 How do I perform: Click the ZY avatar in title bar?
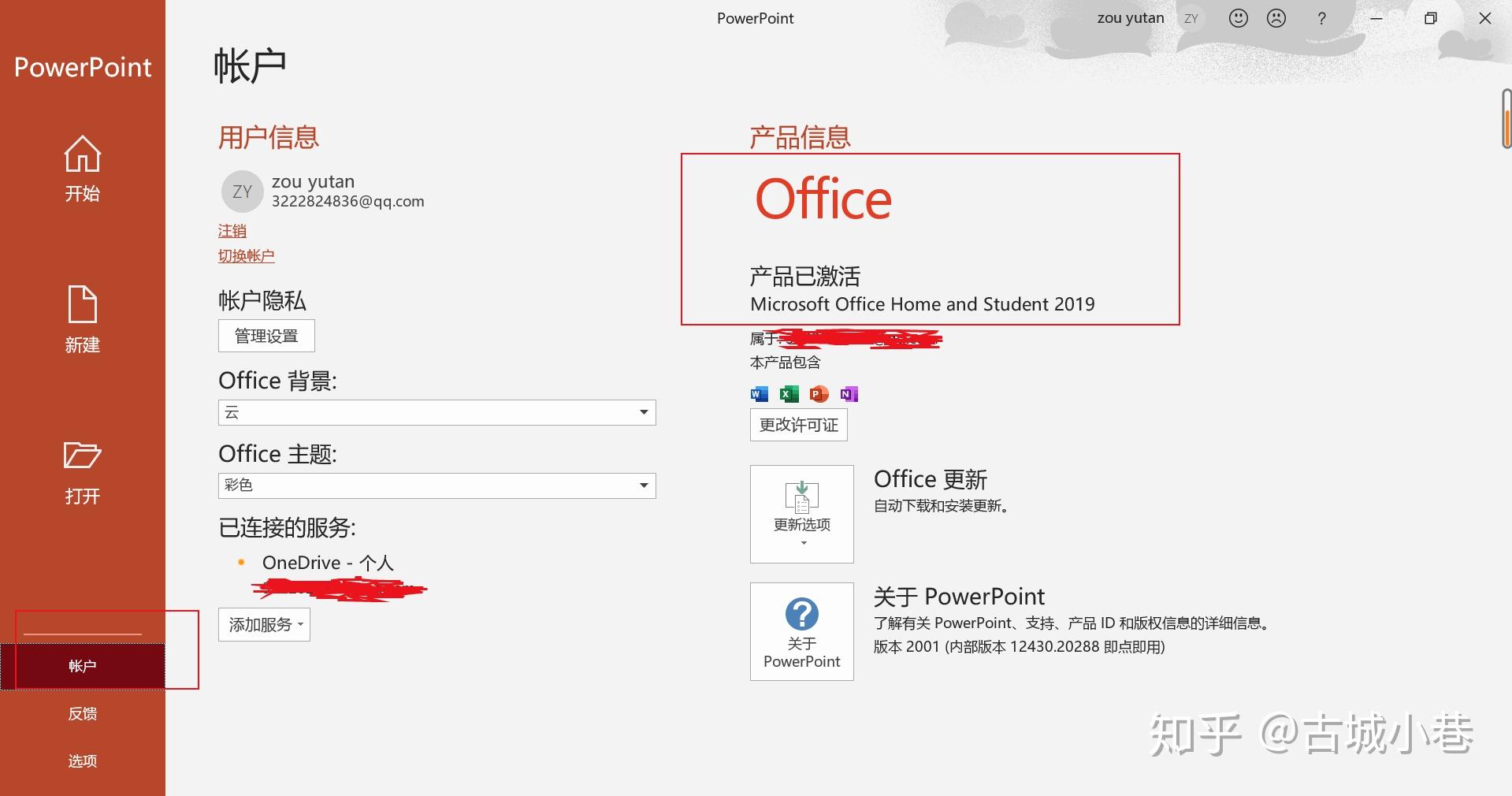[1191, 18]
